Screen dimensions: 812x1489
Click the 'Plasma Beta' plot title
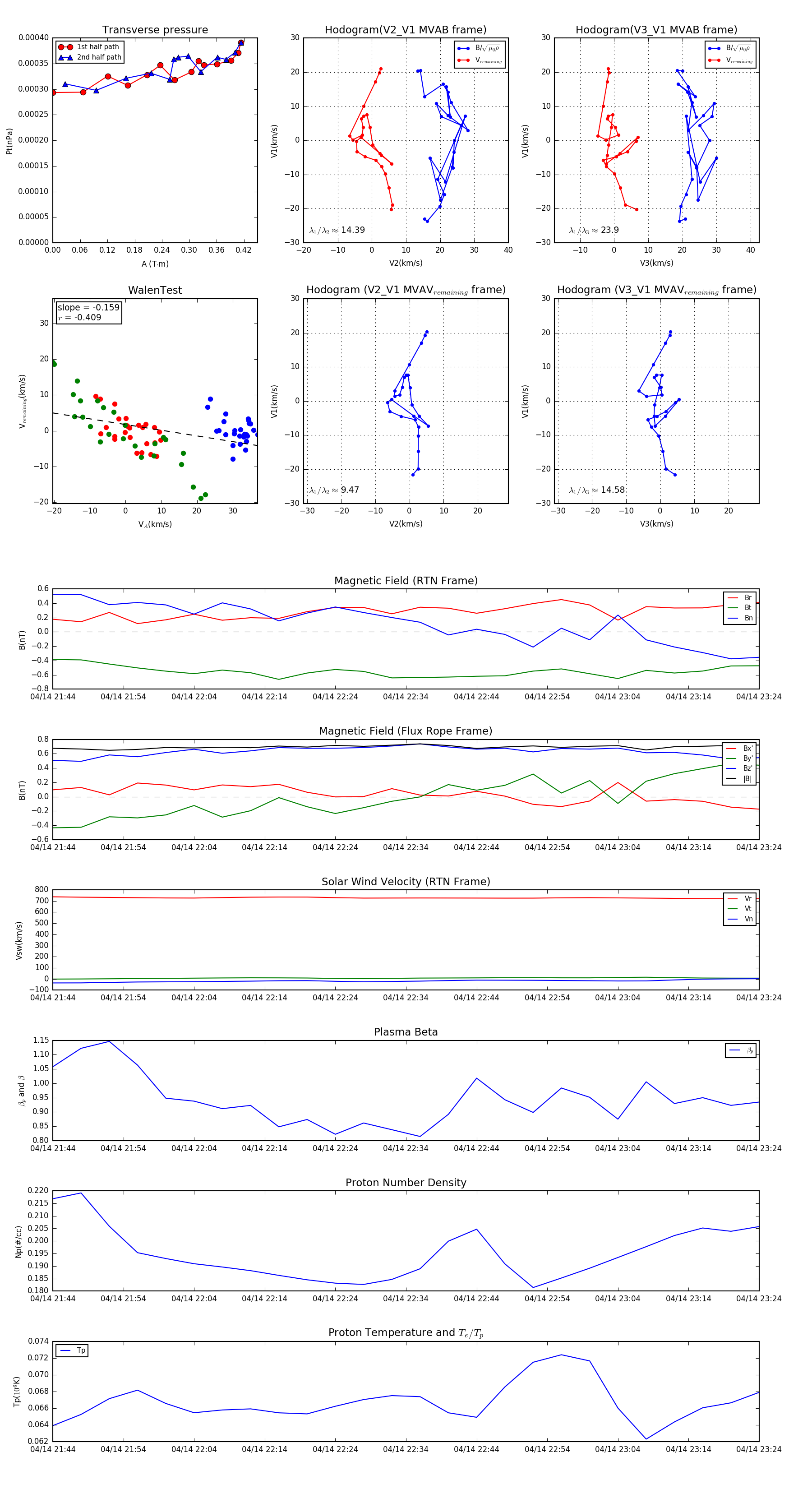coord(406,1032)
